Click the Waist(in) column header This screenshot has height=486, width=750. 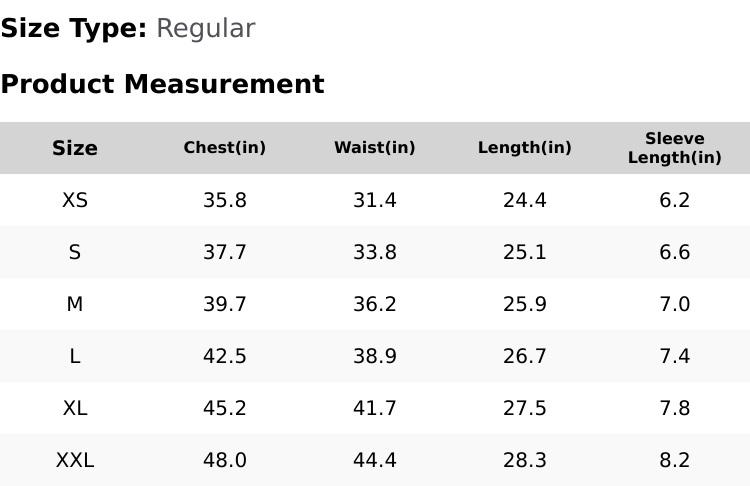tap(375, 148)
